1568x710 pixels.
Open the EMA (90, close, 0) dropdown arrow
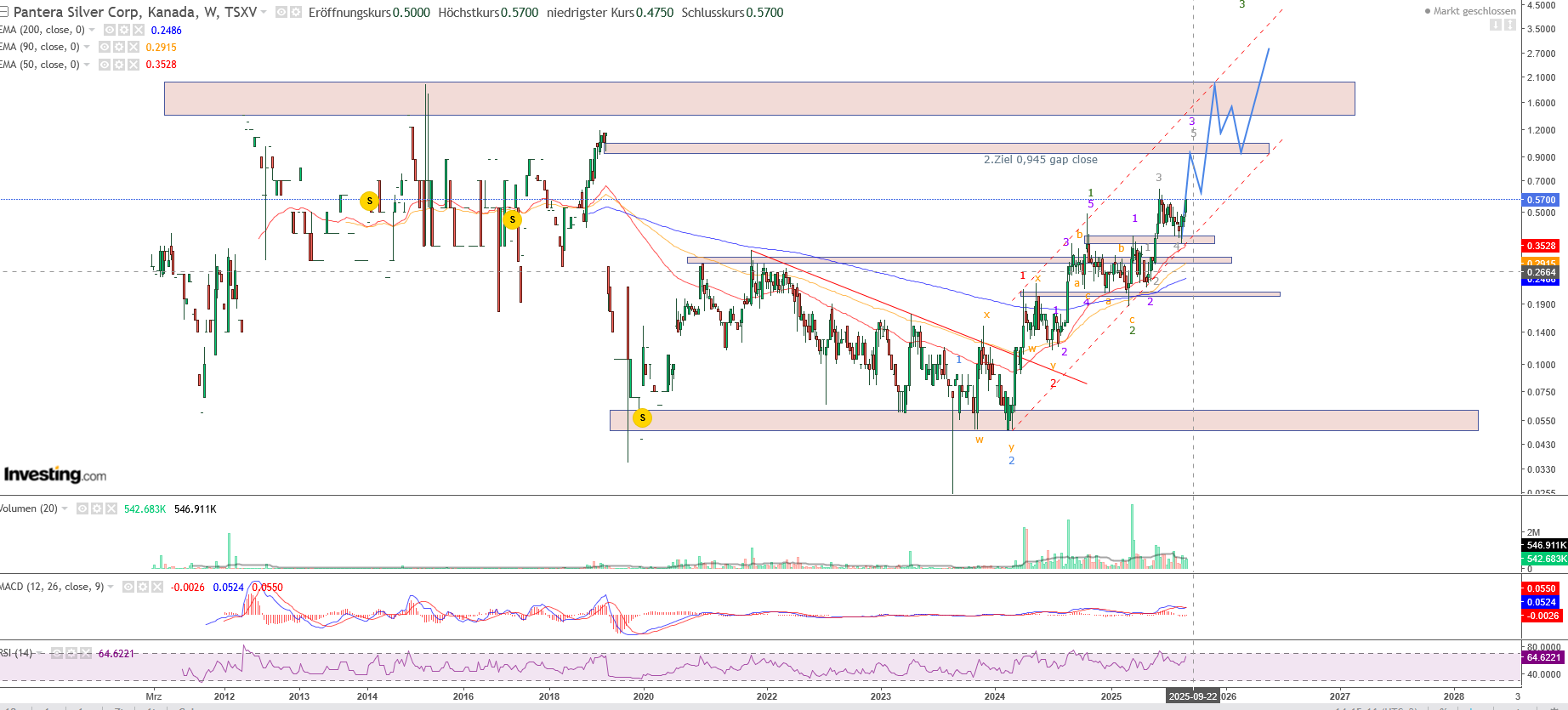87,47
